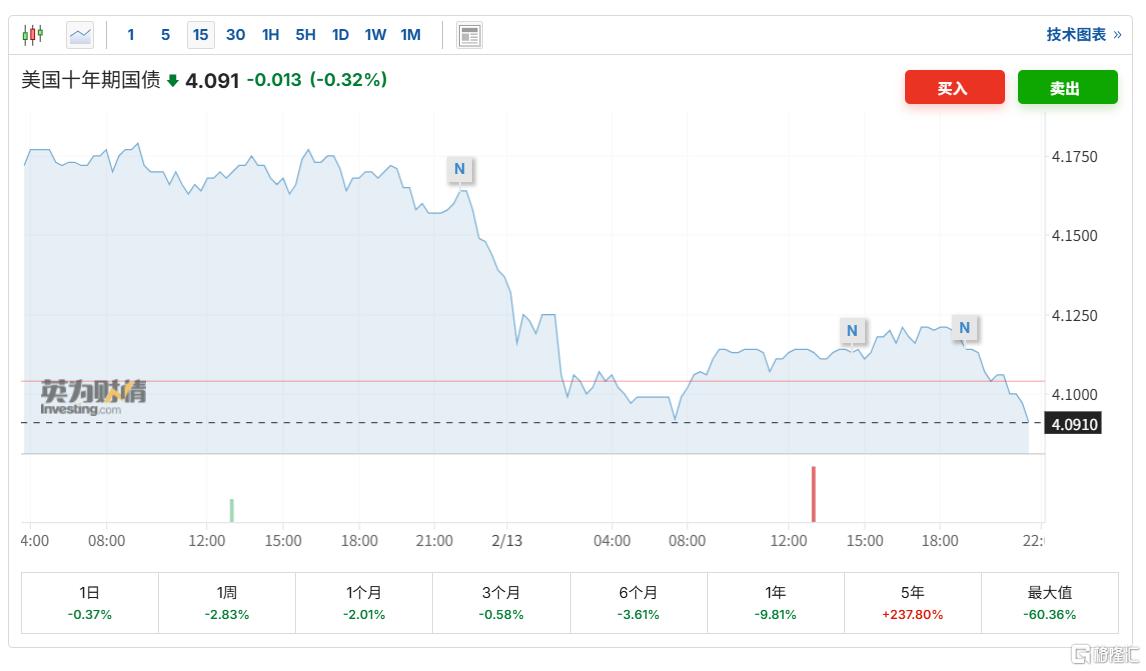Choose the 1M monthly interval
The height and width of the screenshot is (671, 1146).
(410, 35)
